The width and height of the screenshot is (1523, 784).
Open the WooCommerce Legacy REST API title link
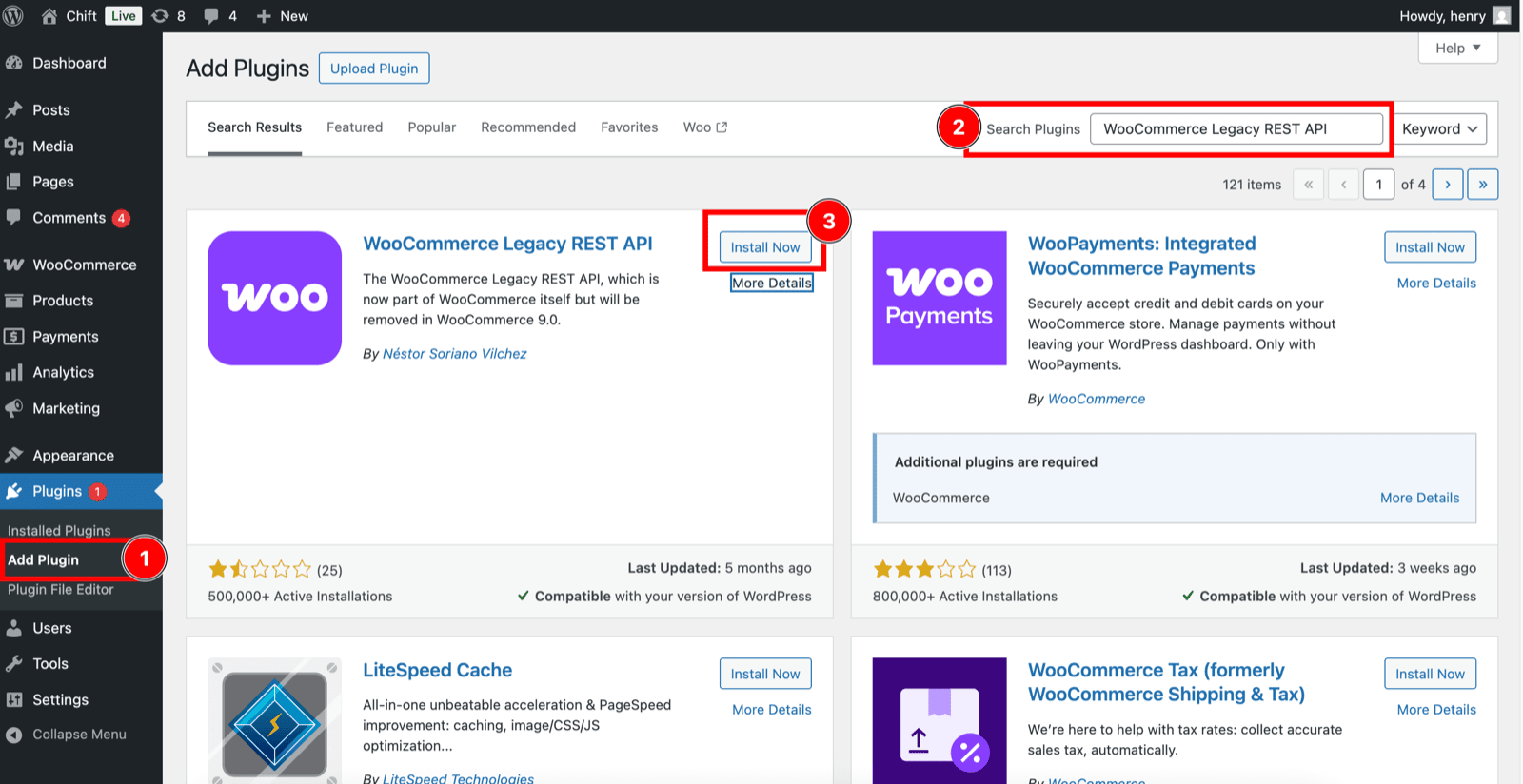pyautogui.click(x=507, y=244)
